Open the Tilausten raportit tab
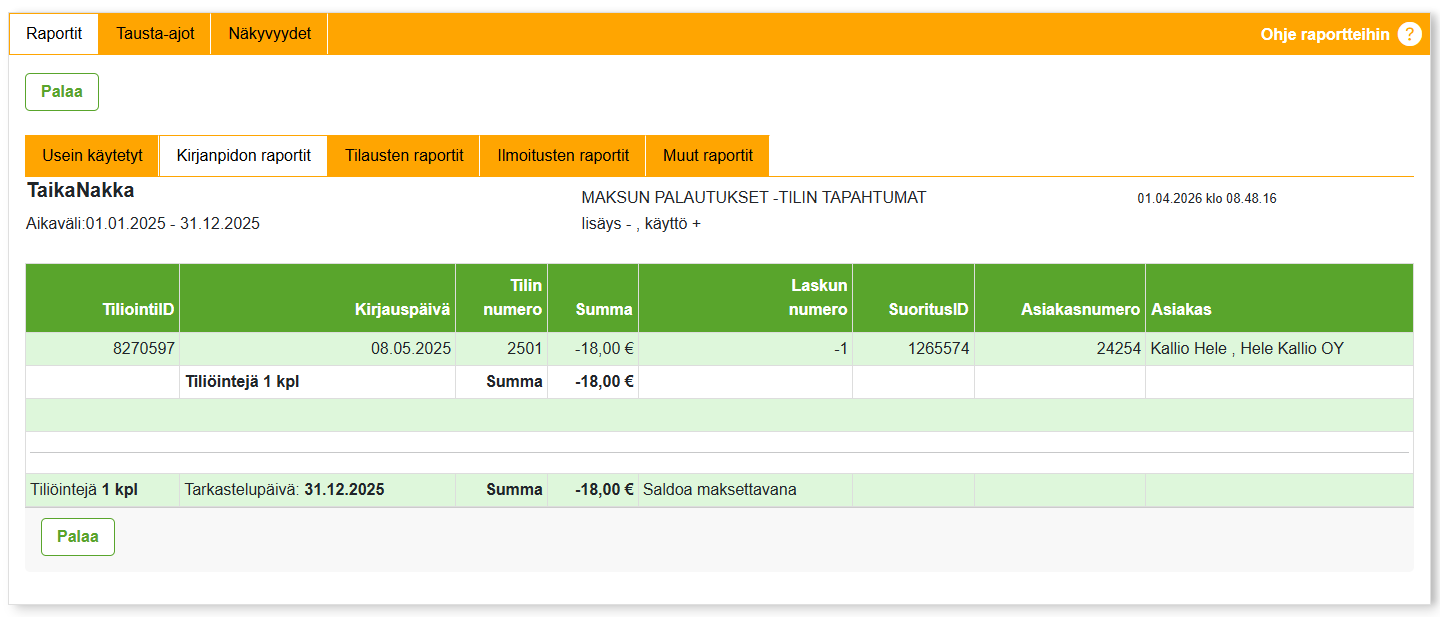 click(x=404, y=156)
